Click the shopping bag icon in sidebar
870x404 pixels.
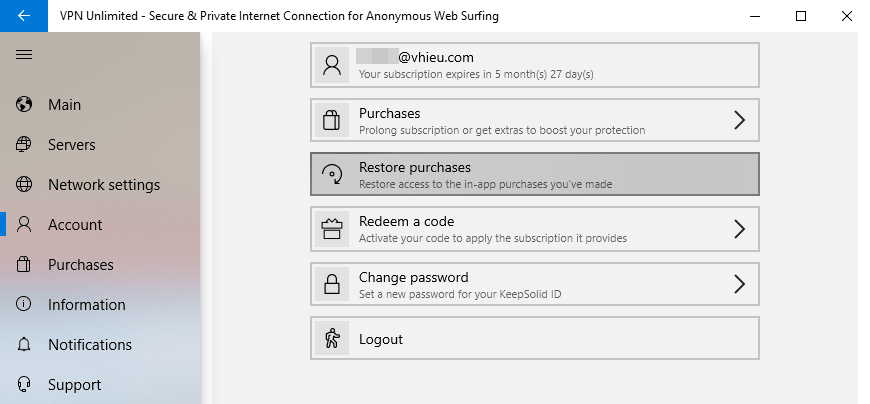(24, 264)
